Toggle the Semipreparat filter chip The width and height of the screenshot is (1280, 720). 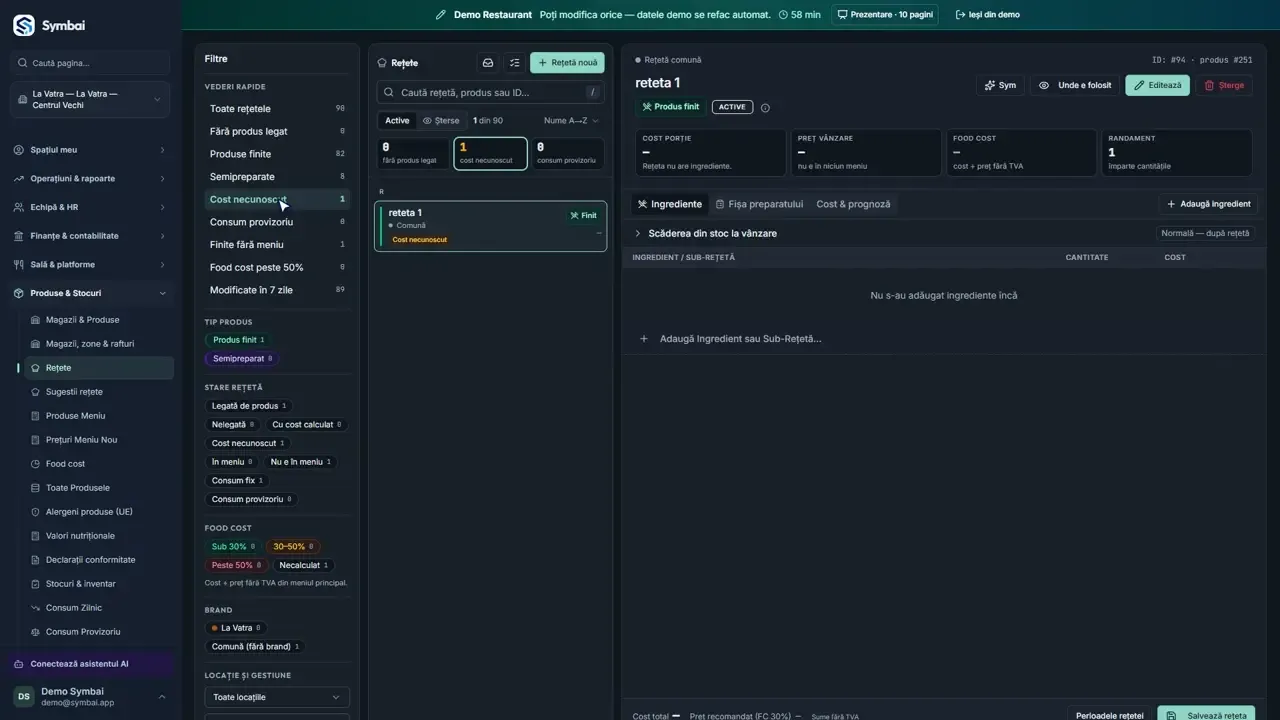[x=242, y=358]
